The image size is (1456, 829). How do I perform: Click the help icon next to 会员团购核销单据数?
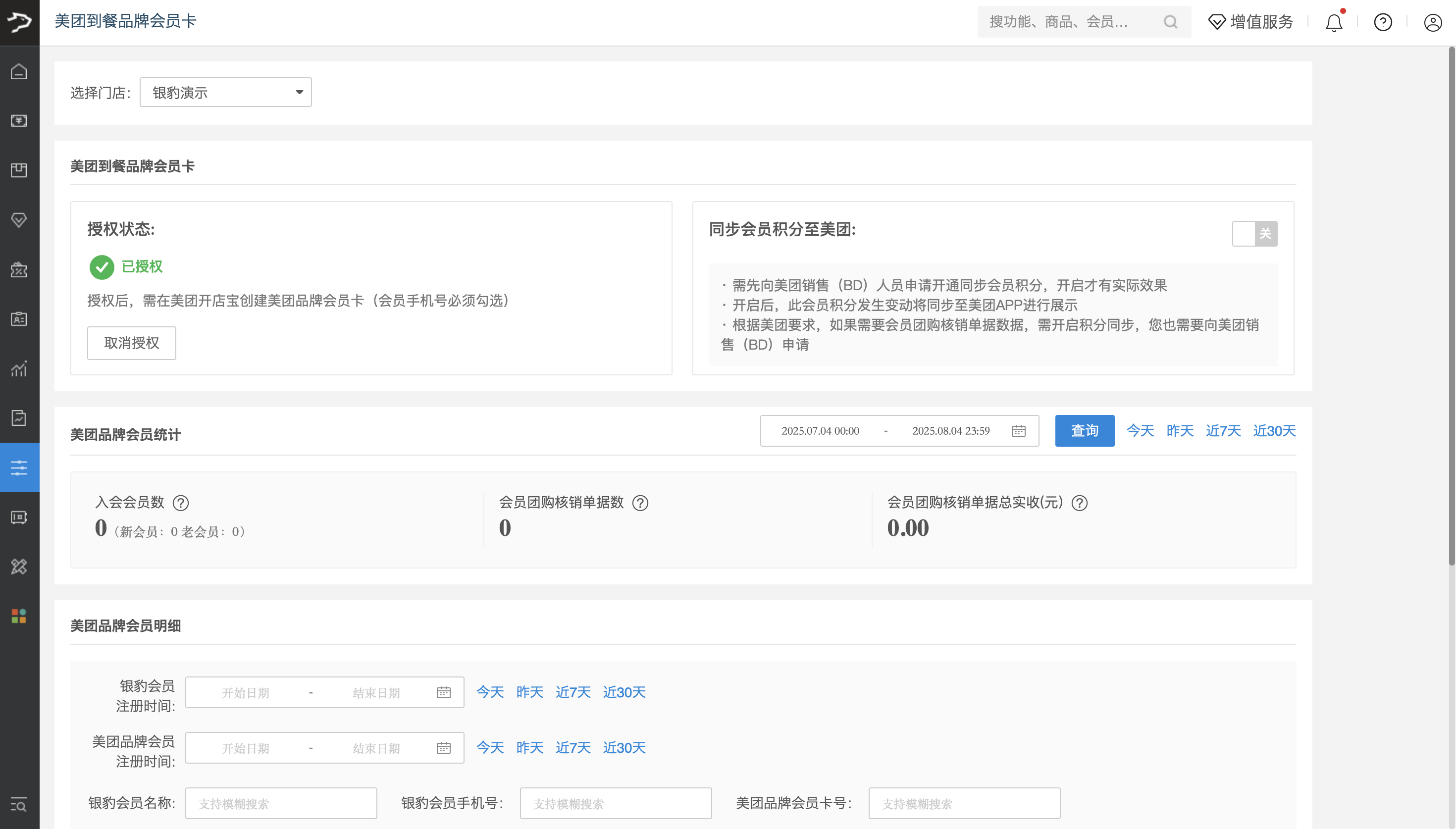coord(640,503)
